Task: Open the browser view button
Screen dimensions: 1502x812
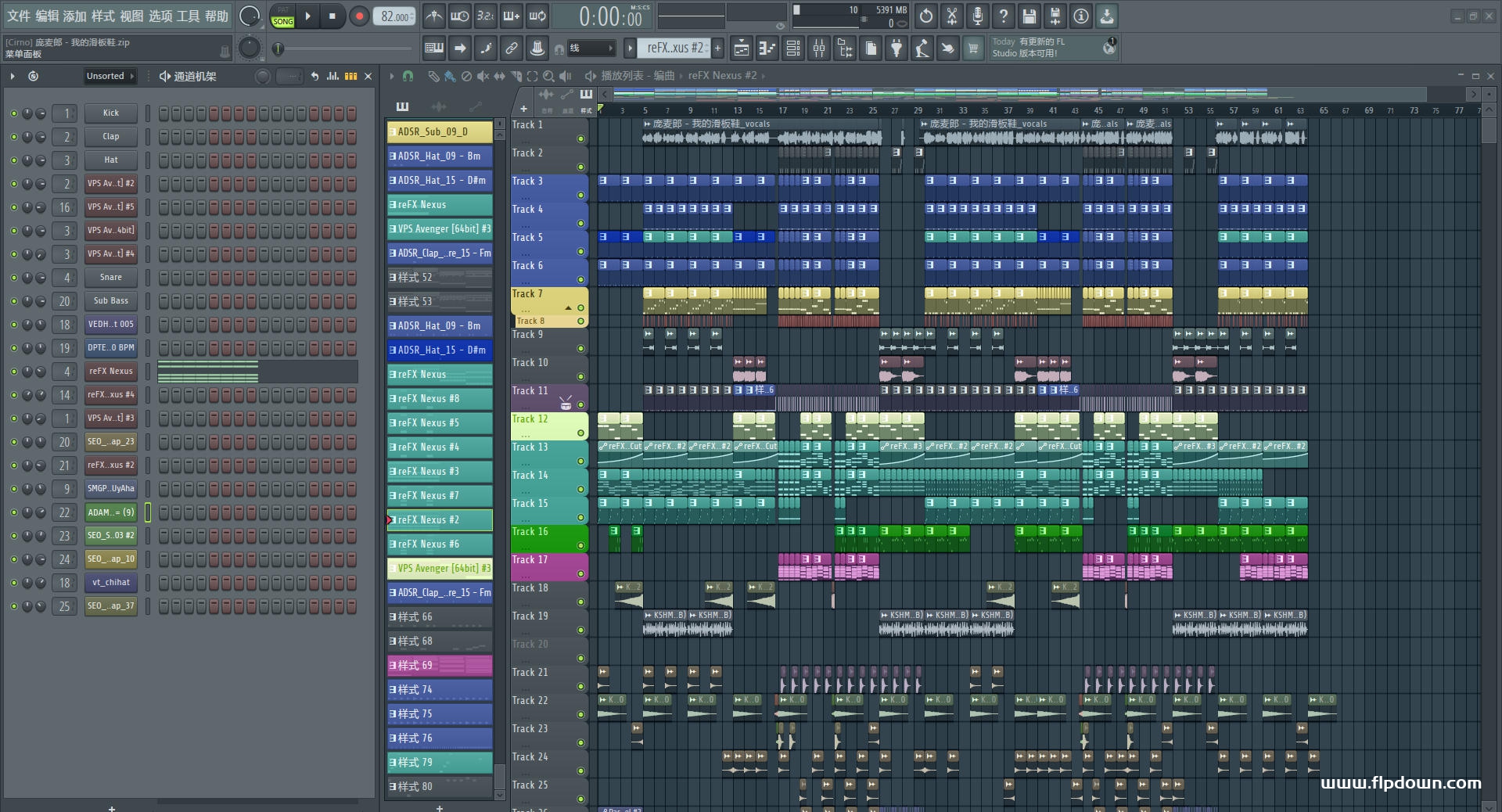Action: pos(845,49)
